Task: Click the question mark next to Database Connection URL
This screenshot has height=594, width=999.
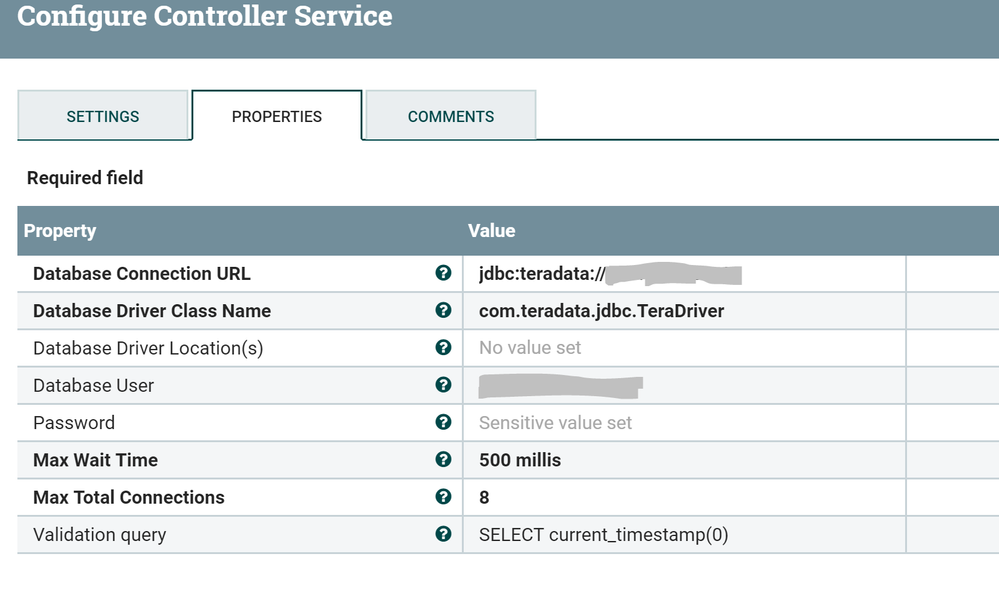Action: [443, 273]
